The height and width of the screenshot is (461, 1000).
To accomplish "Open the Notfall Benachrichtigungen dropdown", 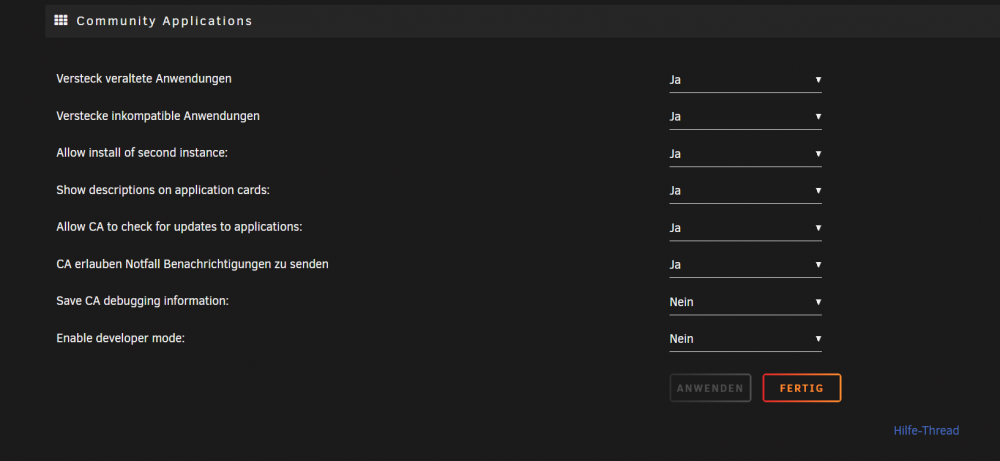I will [745, 265].
